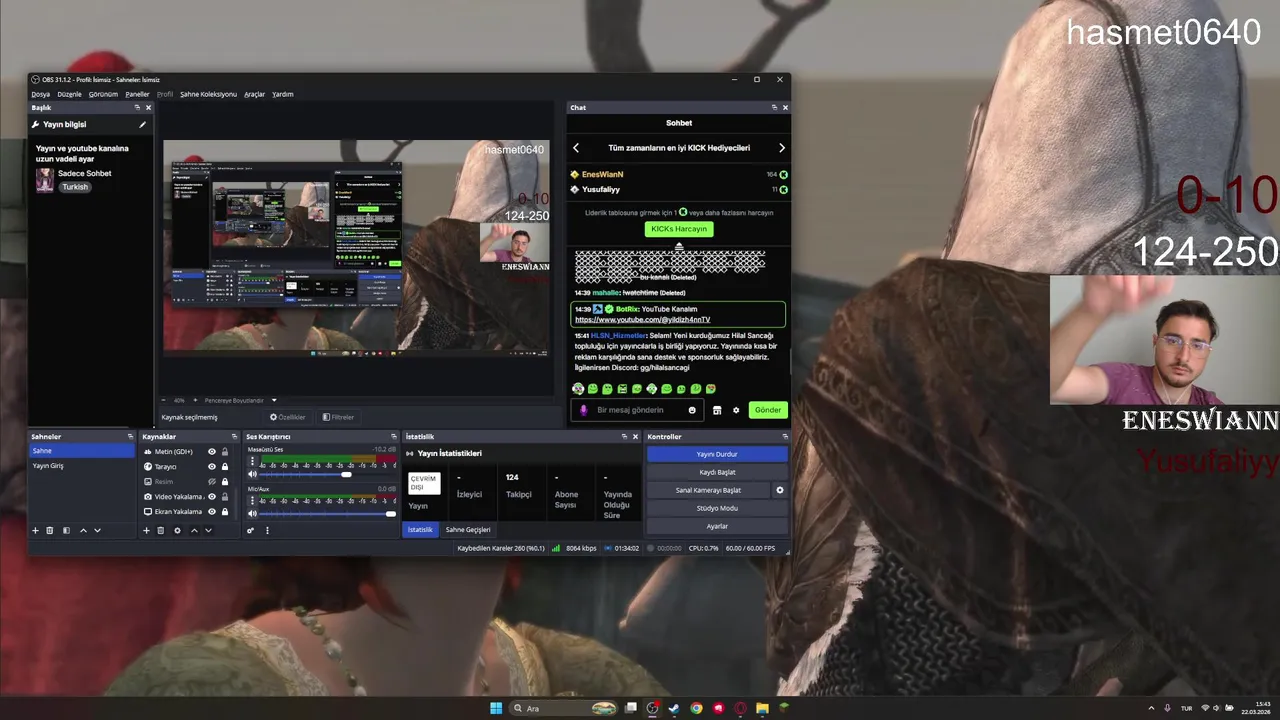The image size is (1280, 720).
Task: Move source up in Kaynaklar list
Action: pyautogui.click(x=194, y=530)
